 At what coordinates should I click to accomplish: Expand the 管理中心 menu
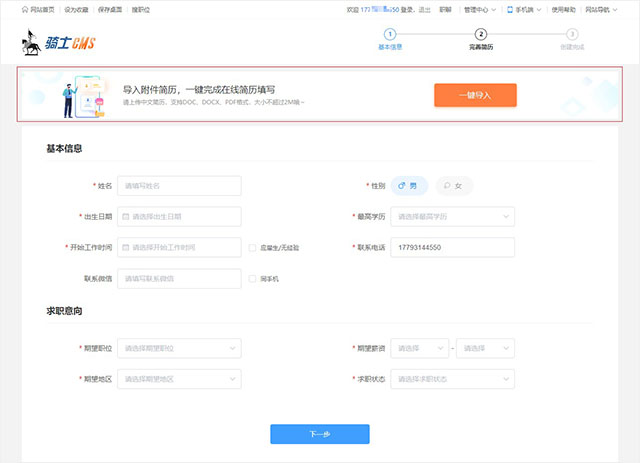coord(480,10)
